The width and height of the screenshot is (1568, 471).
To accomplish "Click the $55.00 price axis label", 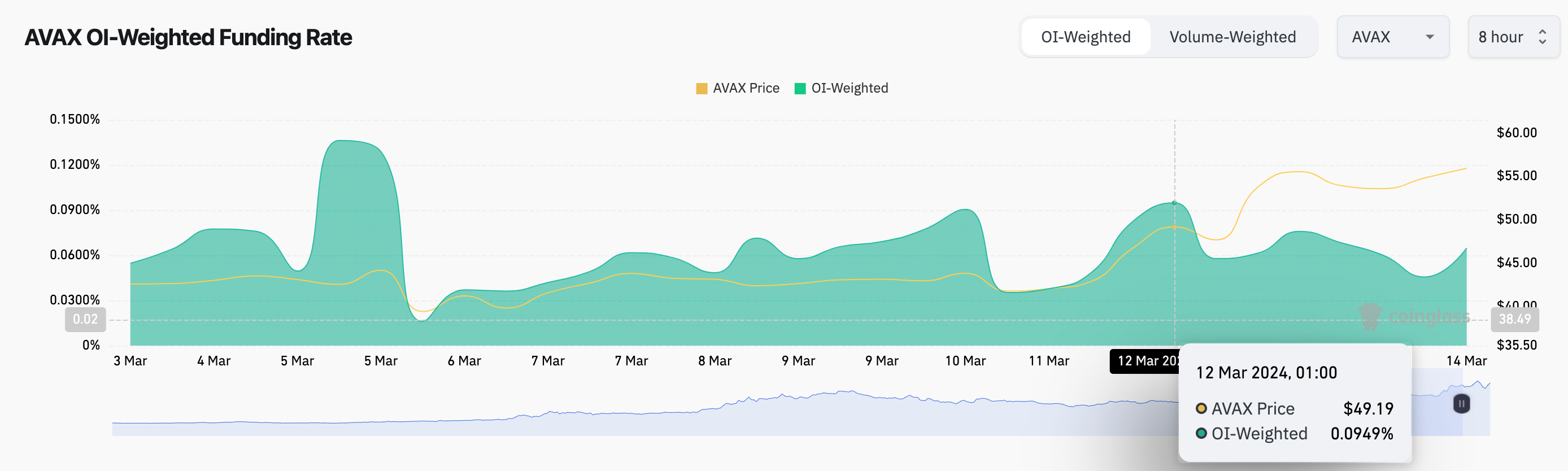I will (x=1517, y=176).
